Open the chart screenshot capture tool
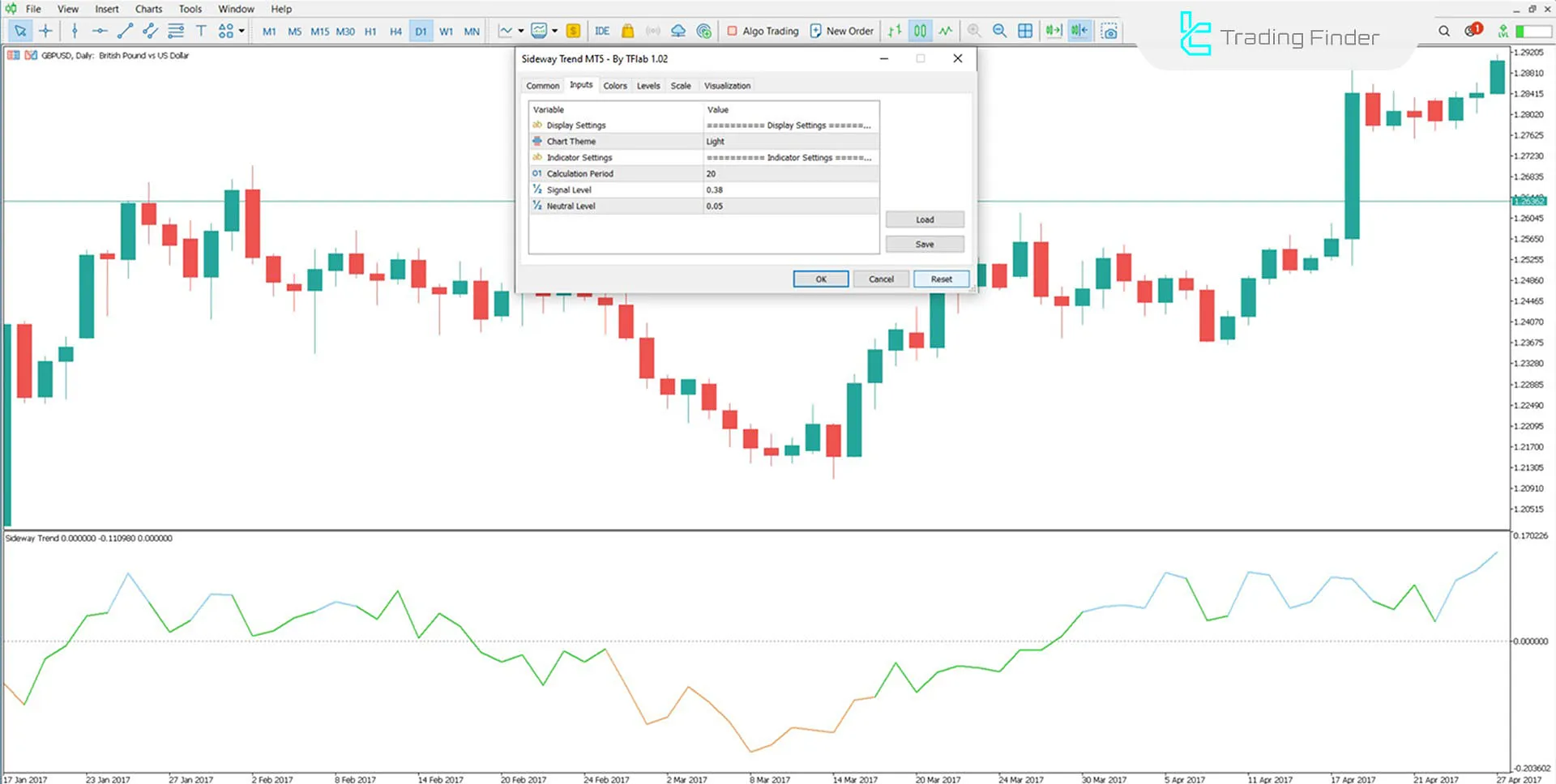Viewport: 1556px width, 784px height. pos(1109,30)
